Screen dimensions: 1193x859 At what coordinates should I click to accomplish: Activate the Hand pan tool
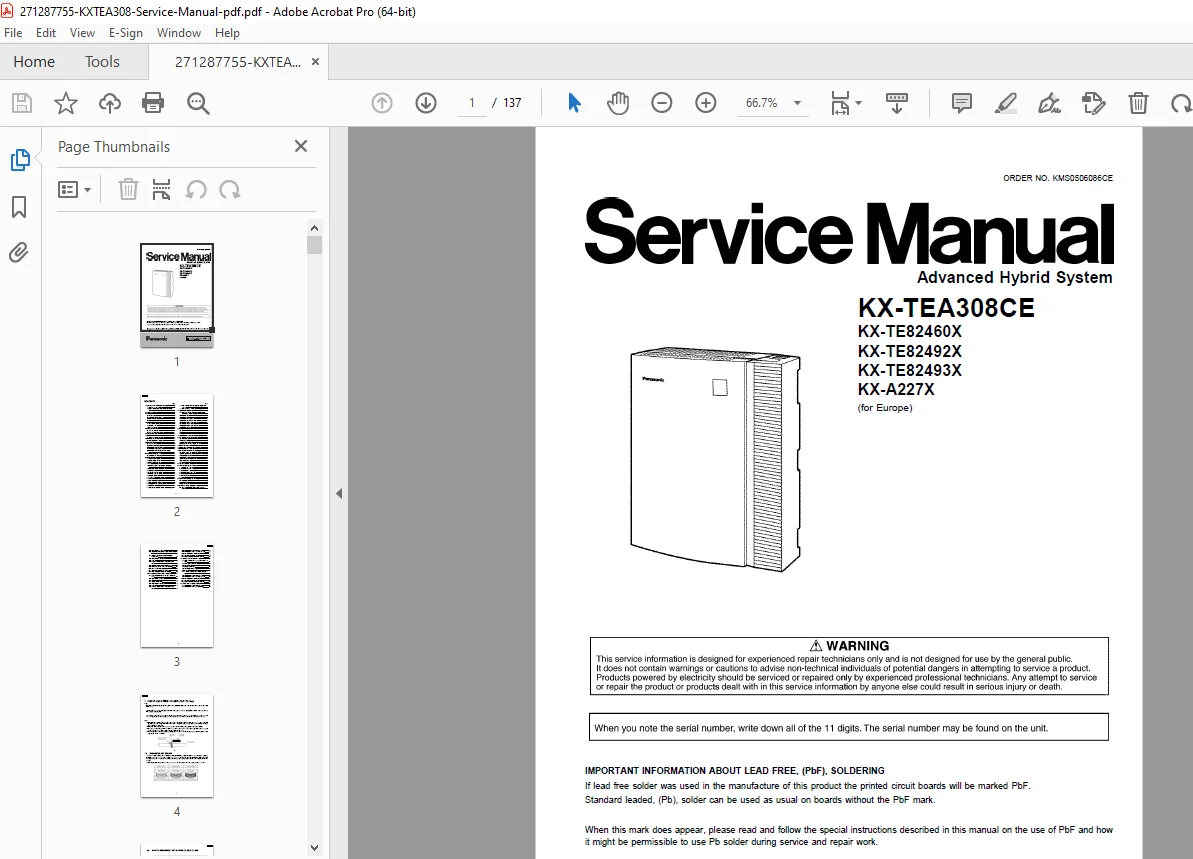618,103
